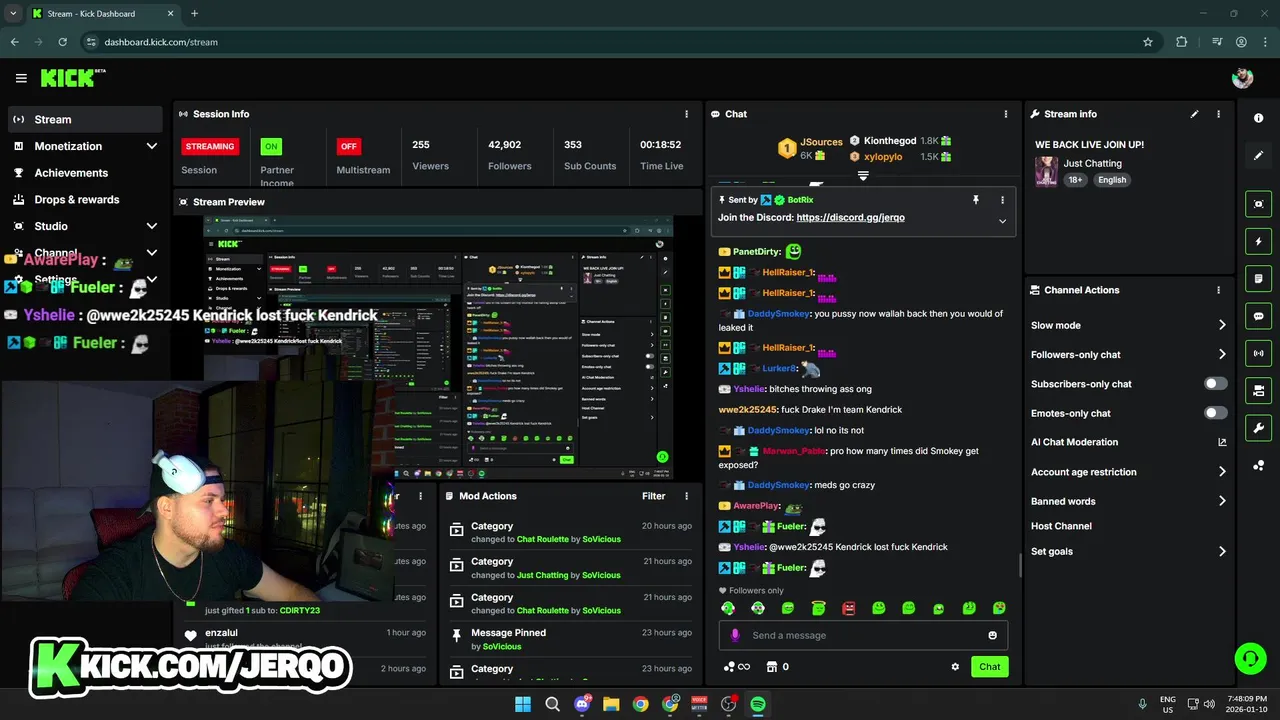Click the three-dots cluster icon in right rail
This screenshot has height=720, width=1280.
pos(1258,466)
